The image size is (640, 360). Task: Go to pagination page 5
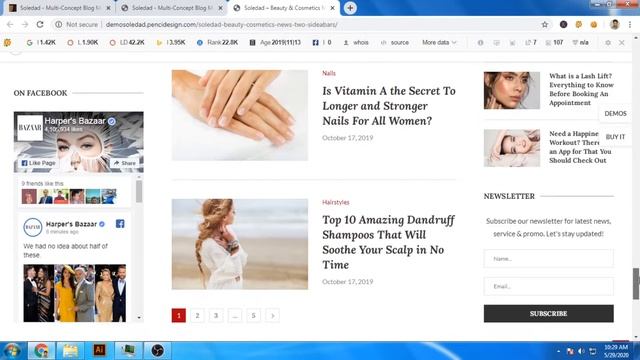tap(253, 316)
